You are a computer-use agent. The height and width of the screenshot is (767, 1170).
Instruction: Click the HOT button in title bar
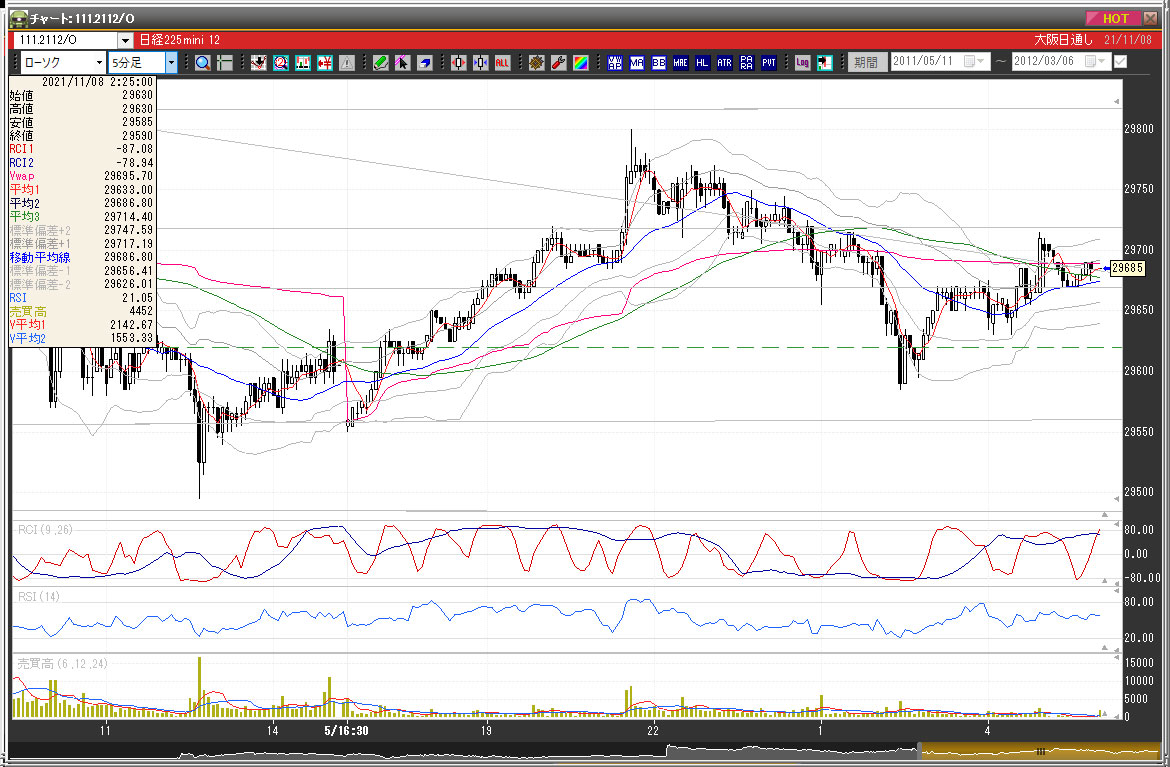[x=1114, y=18]
